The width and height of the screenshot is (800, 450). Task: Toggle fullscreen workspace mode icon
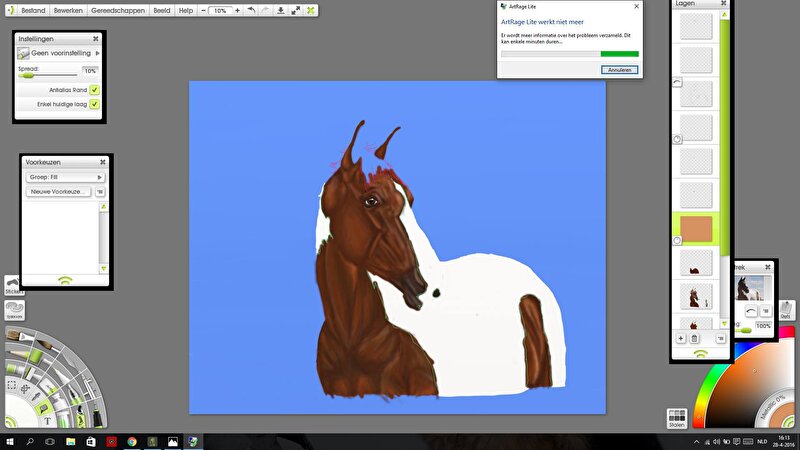296,10
